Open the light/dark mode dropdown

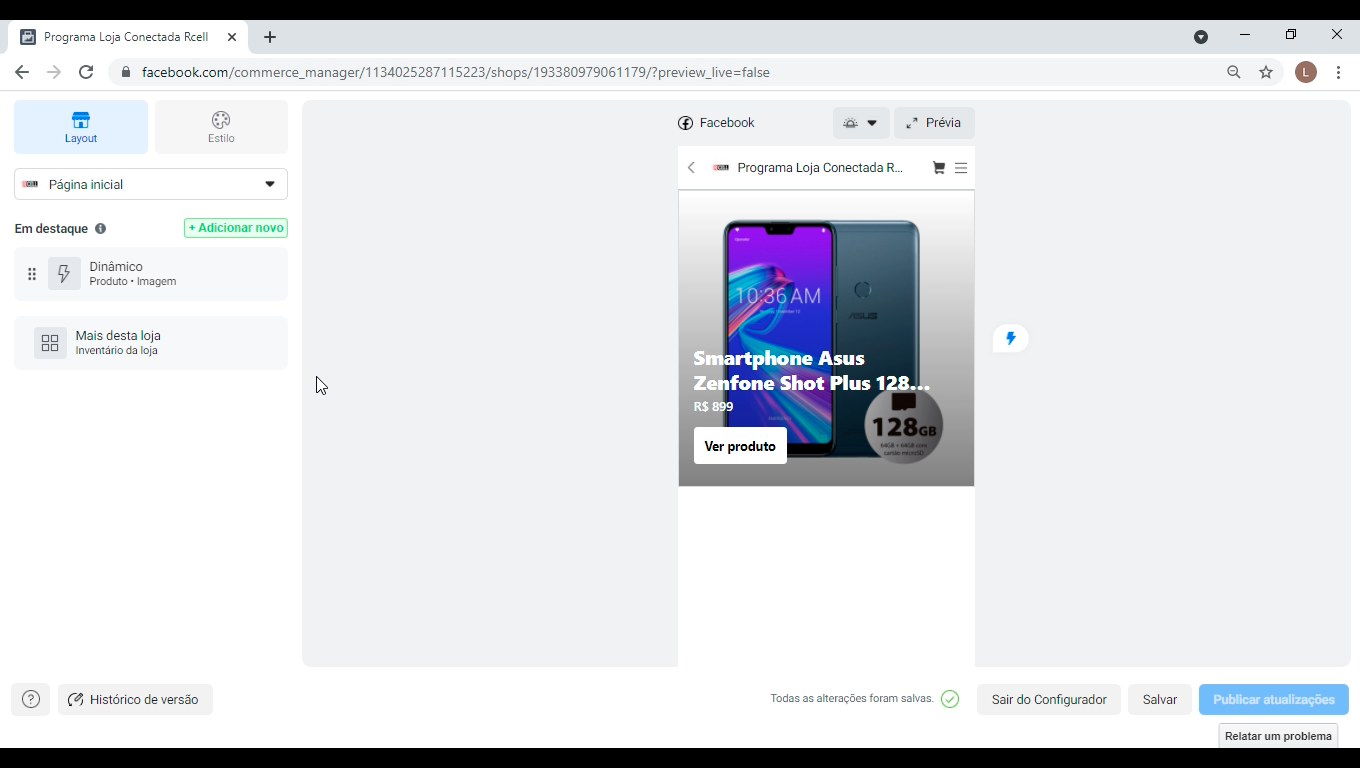[860, 123]
